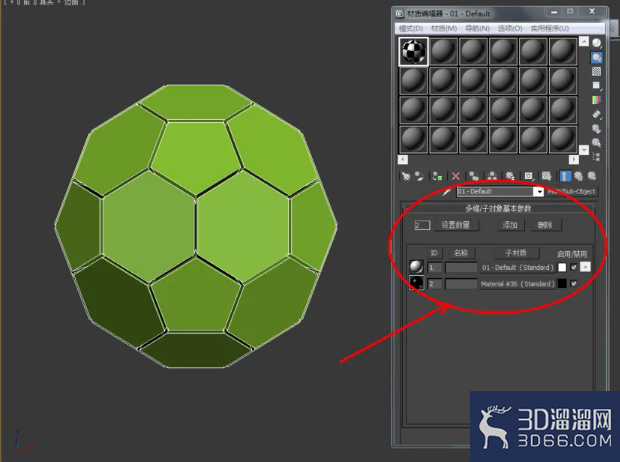The height and width of the screenshot is (462, 620).
Task: Click the material count number field
Action: pyautogui.click(x=422, y=225)
